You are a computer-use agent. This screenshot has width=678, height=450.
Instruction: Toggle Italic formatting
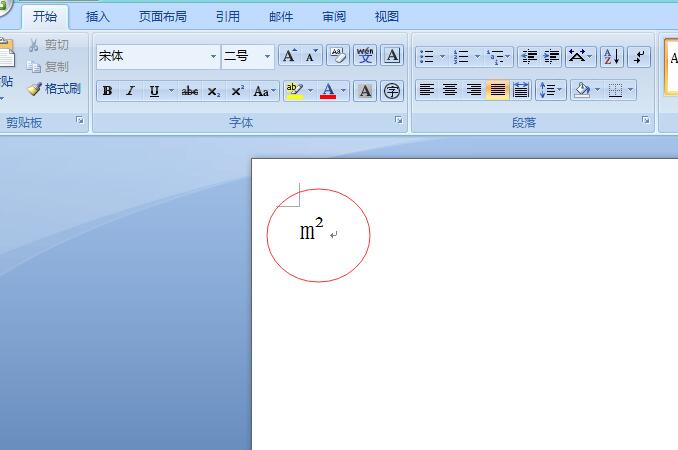coord(130,91)
